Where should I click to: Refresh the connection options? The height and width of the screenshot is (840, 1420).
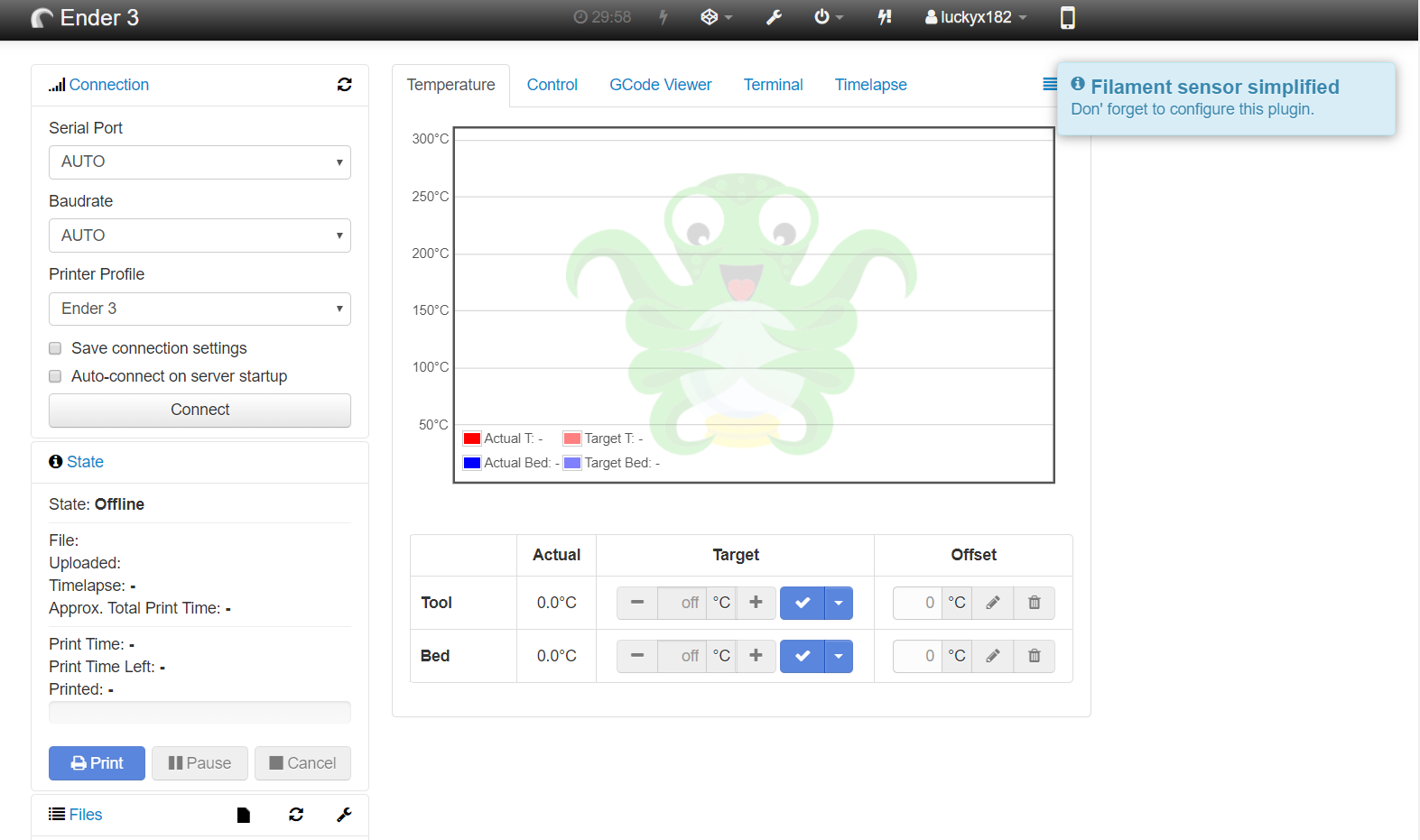click(345, 84)
